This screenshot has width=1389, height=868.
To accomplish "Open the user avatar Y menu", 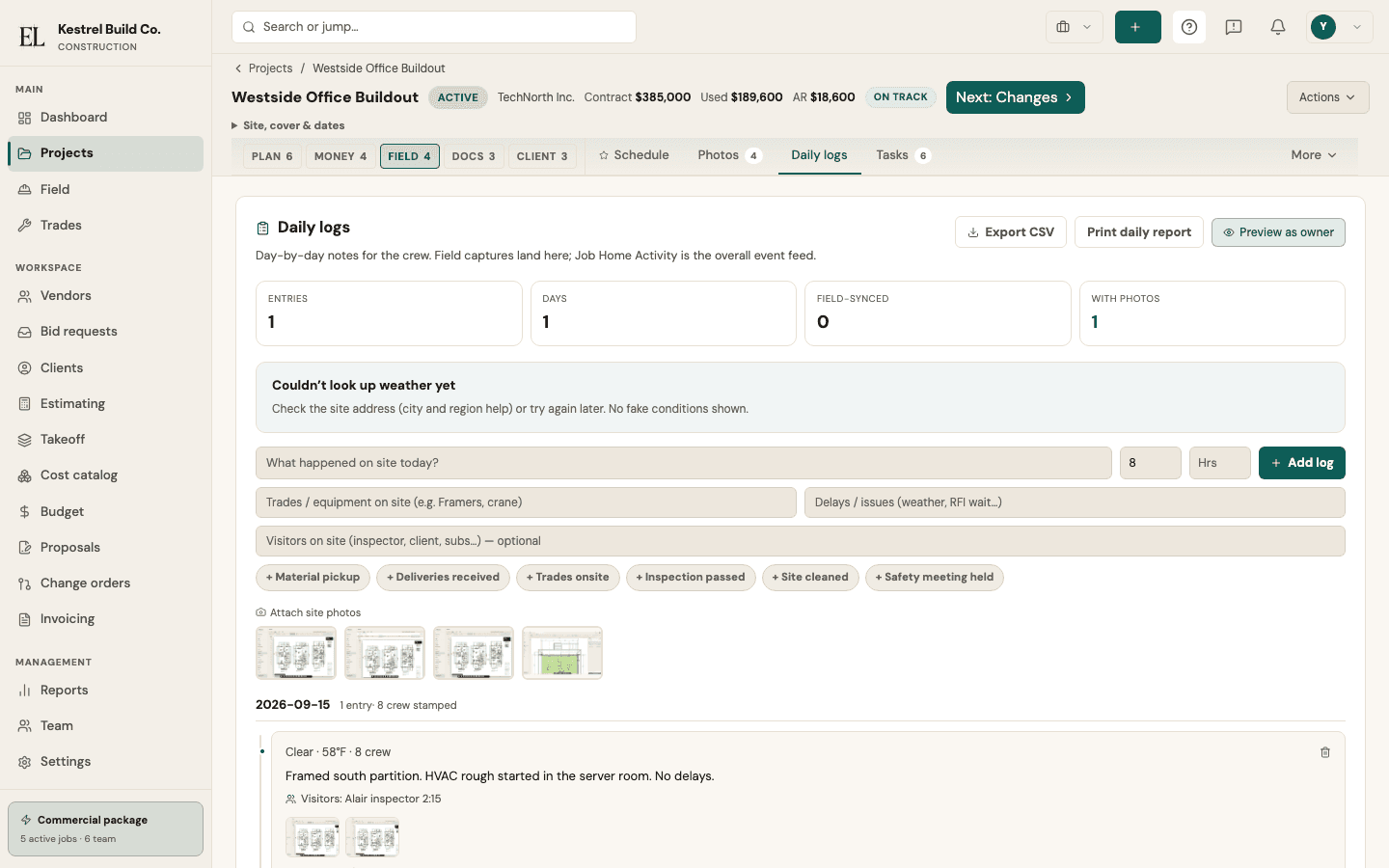I will pyautogui.click(x=1340, y=27).
